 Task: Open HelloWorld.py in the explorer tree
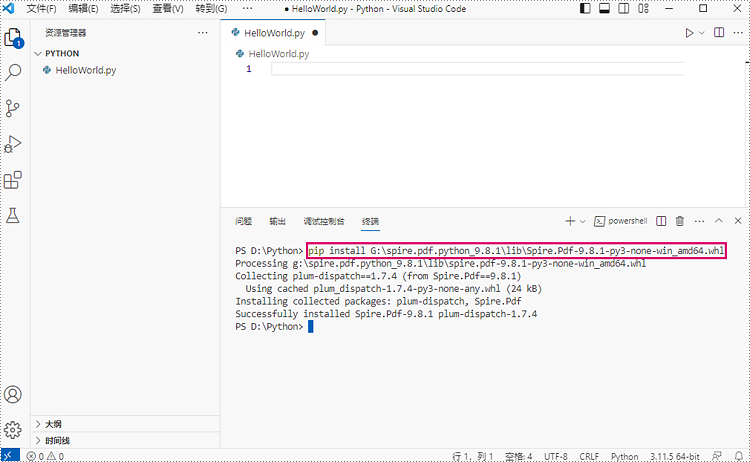click(x=125, y=70)
